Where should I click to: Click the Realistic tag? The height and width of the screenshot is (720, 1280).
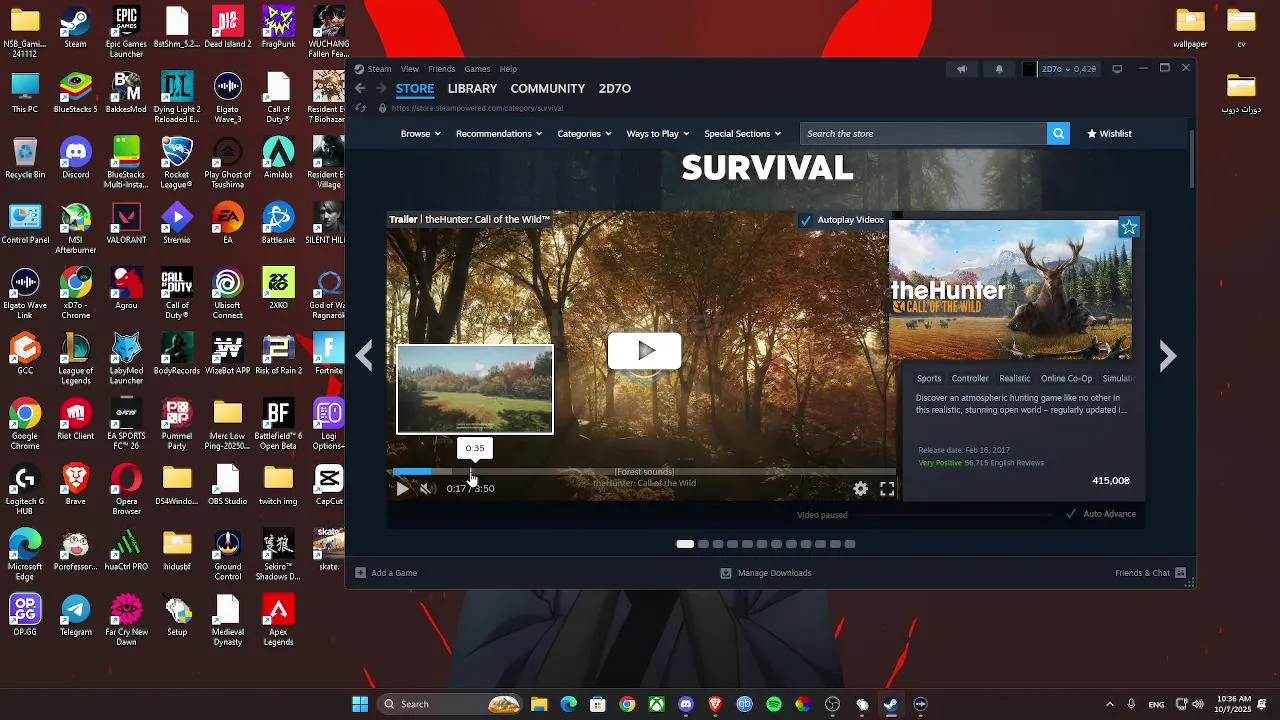pos(1014,378)
